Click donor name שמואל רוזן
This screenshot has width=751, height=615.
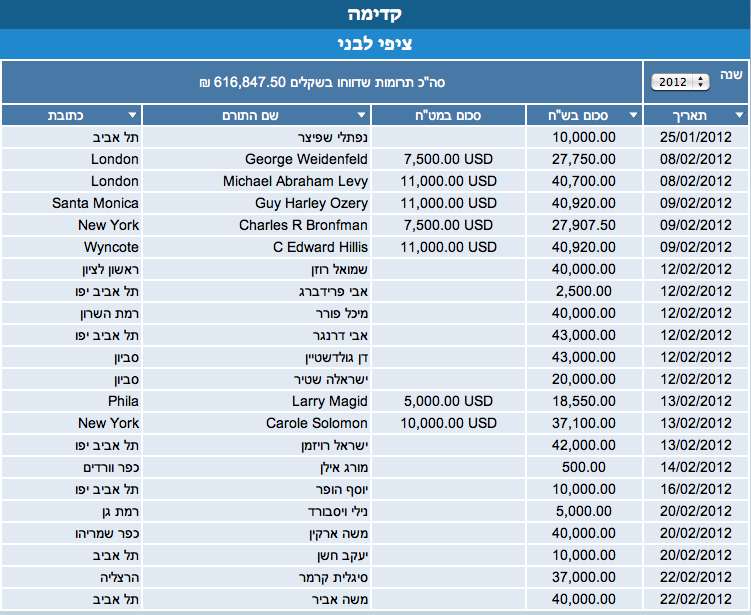click(340, 269)
